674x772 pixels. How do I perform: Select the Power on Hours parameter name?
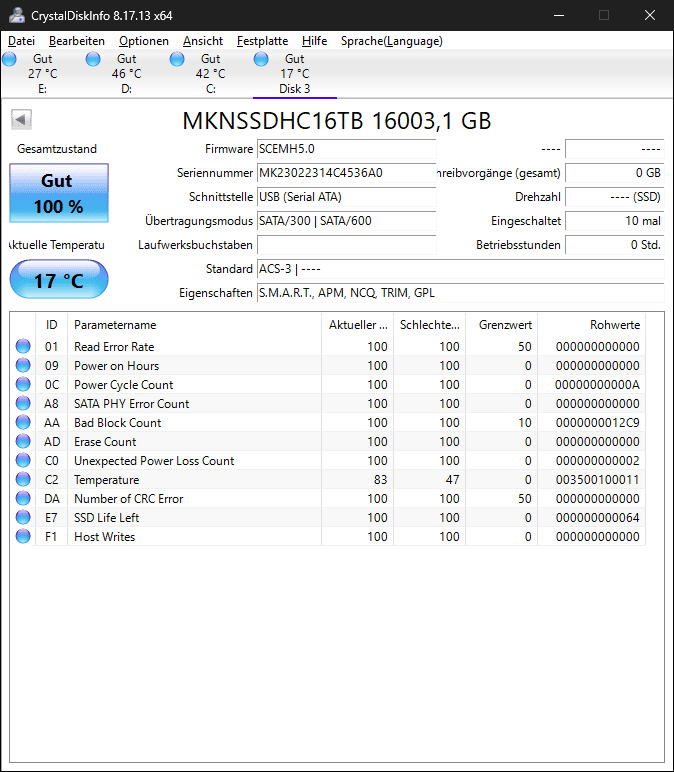(117, 366)
